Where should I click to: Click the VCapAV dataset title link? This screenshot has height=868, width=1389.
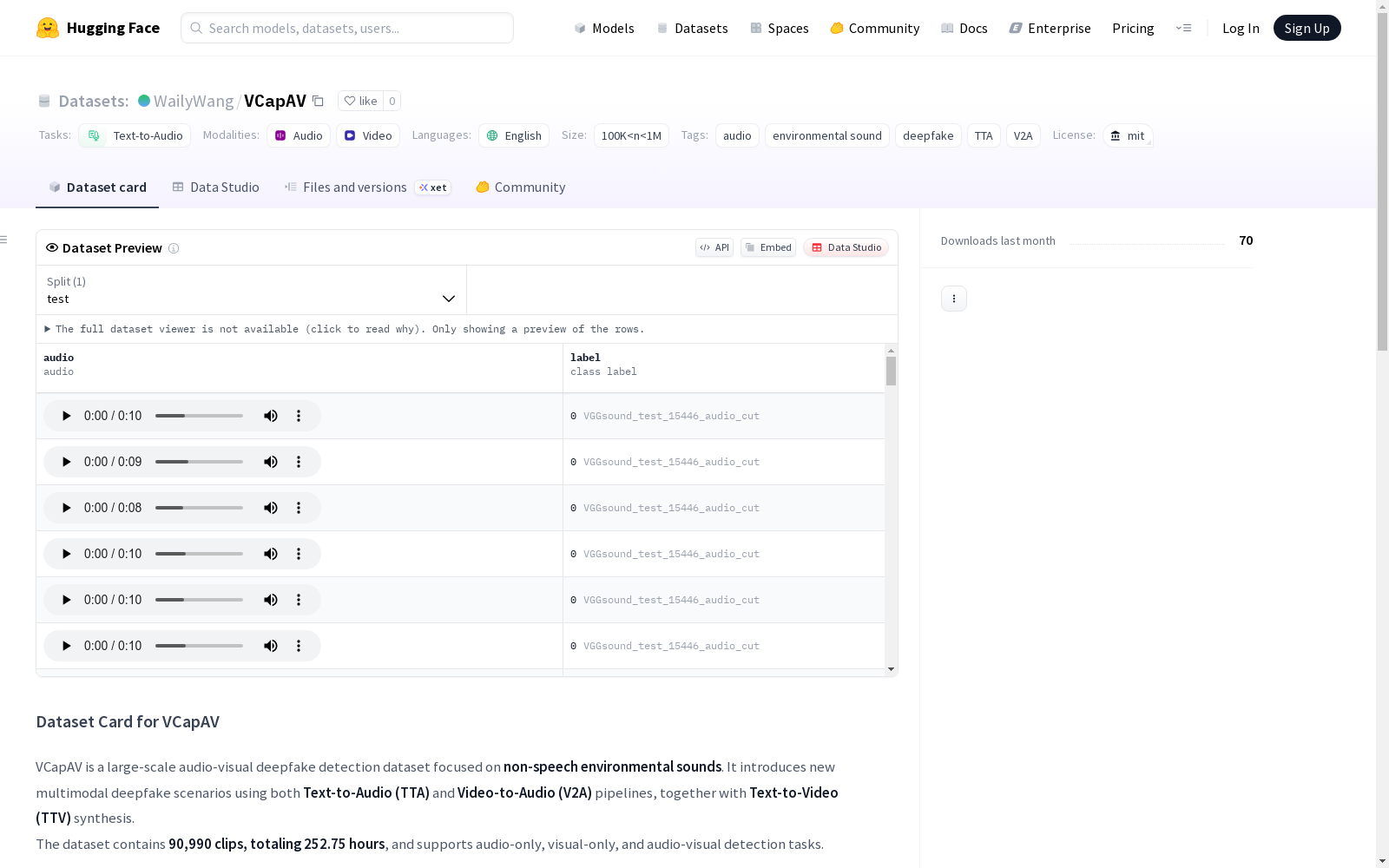275,101
